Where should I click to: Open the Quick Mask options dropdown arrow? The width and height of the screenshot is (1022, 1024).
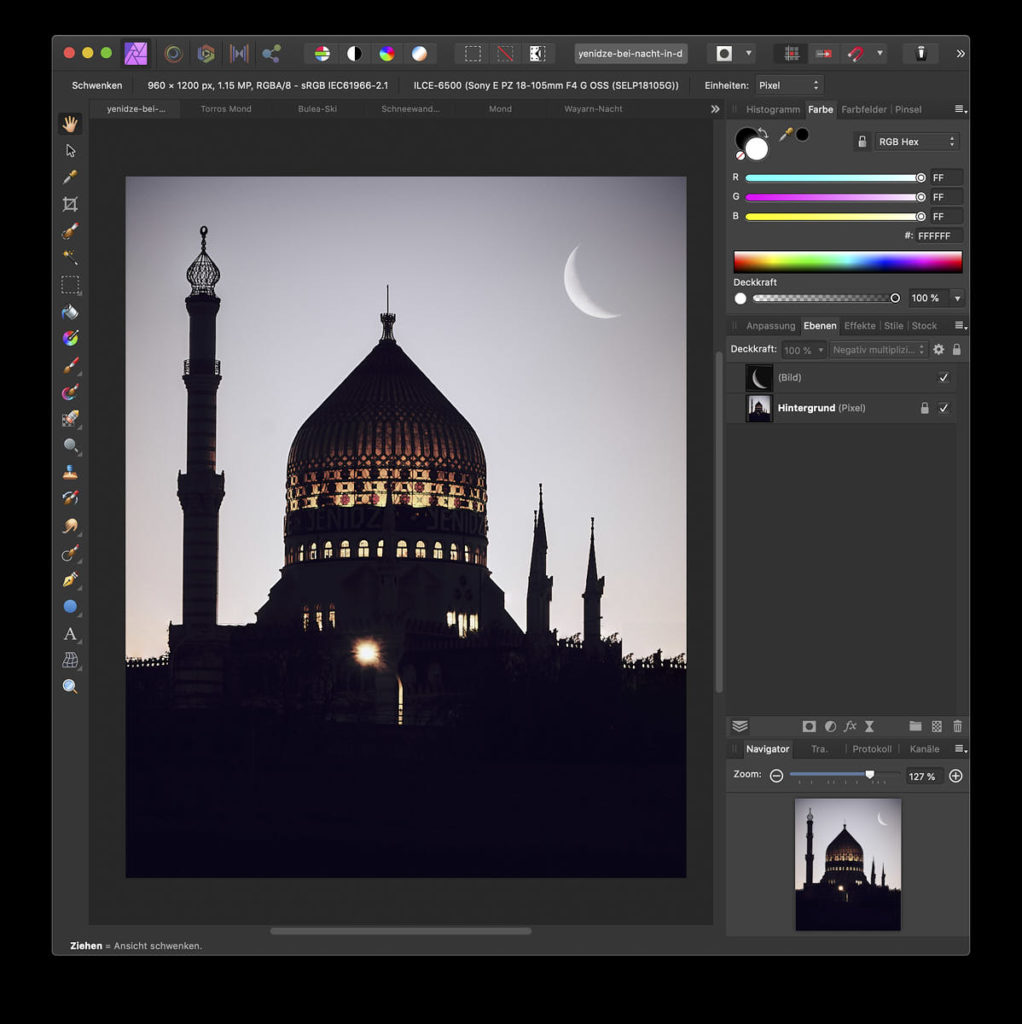coord(749,54)
